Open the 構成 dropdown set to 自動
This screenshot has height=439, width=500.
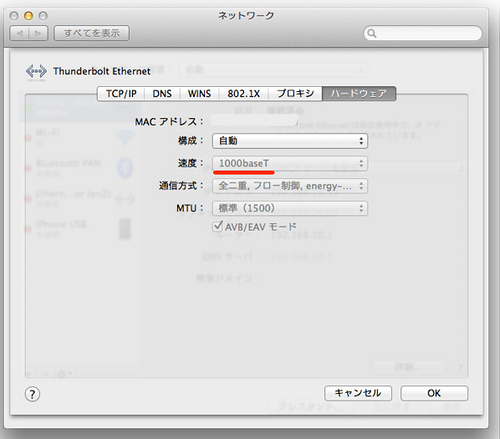(290, 141)
